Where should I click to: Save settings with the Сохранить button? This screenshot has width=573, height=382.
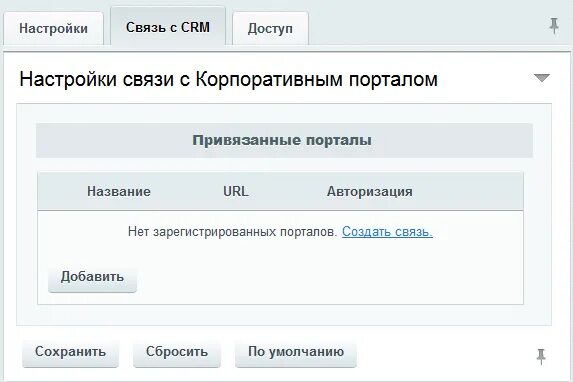[71, 352]
